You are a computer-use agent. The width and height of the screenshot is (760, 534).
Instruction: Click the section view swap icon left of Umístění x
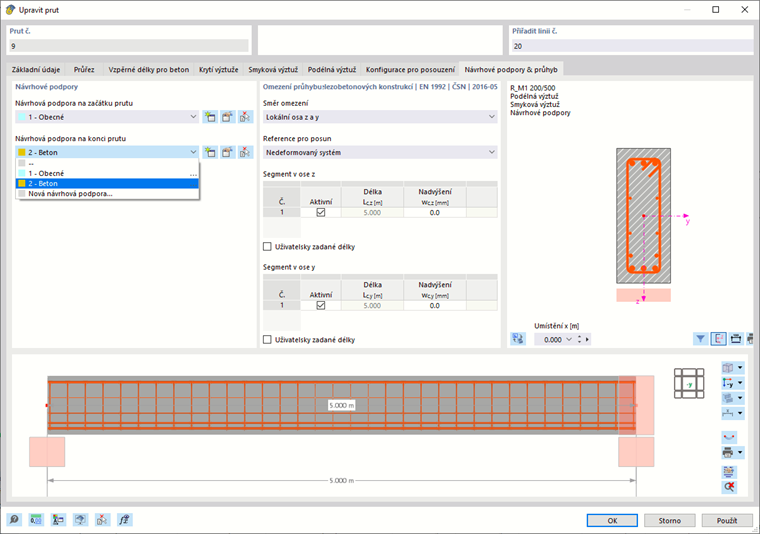click(518, 339)
